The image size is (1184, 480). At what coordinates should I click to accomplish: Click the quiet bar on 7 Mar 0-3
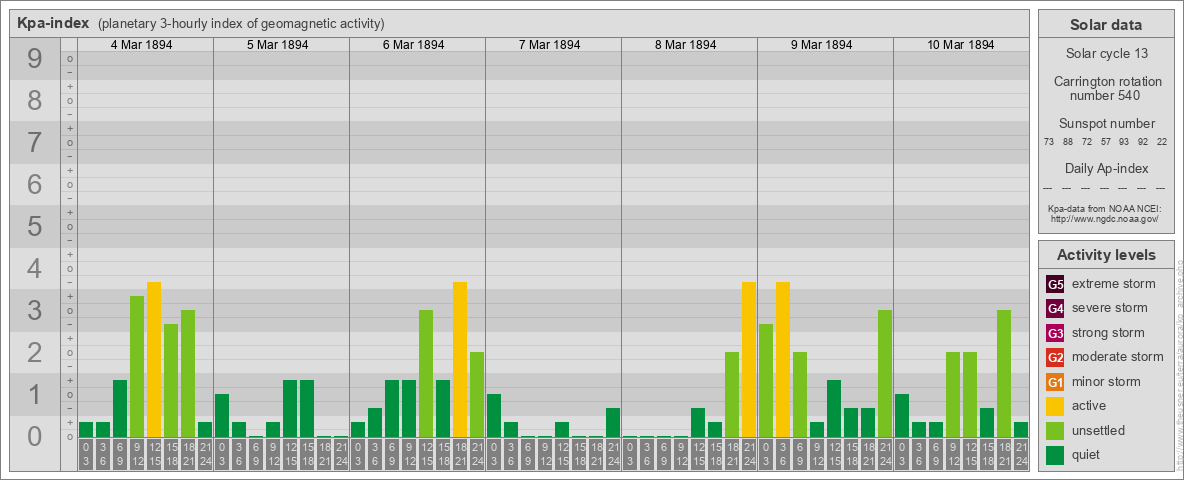[494, 415]
